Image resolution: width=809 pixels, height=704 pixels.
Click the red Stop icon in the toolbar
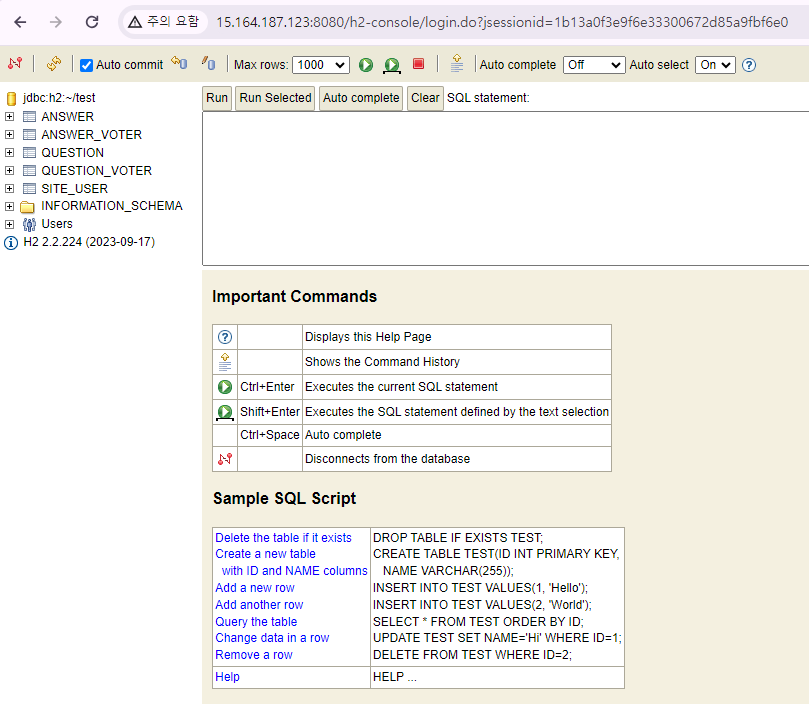418,63
